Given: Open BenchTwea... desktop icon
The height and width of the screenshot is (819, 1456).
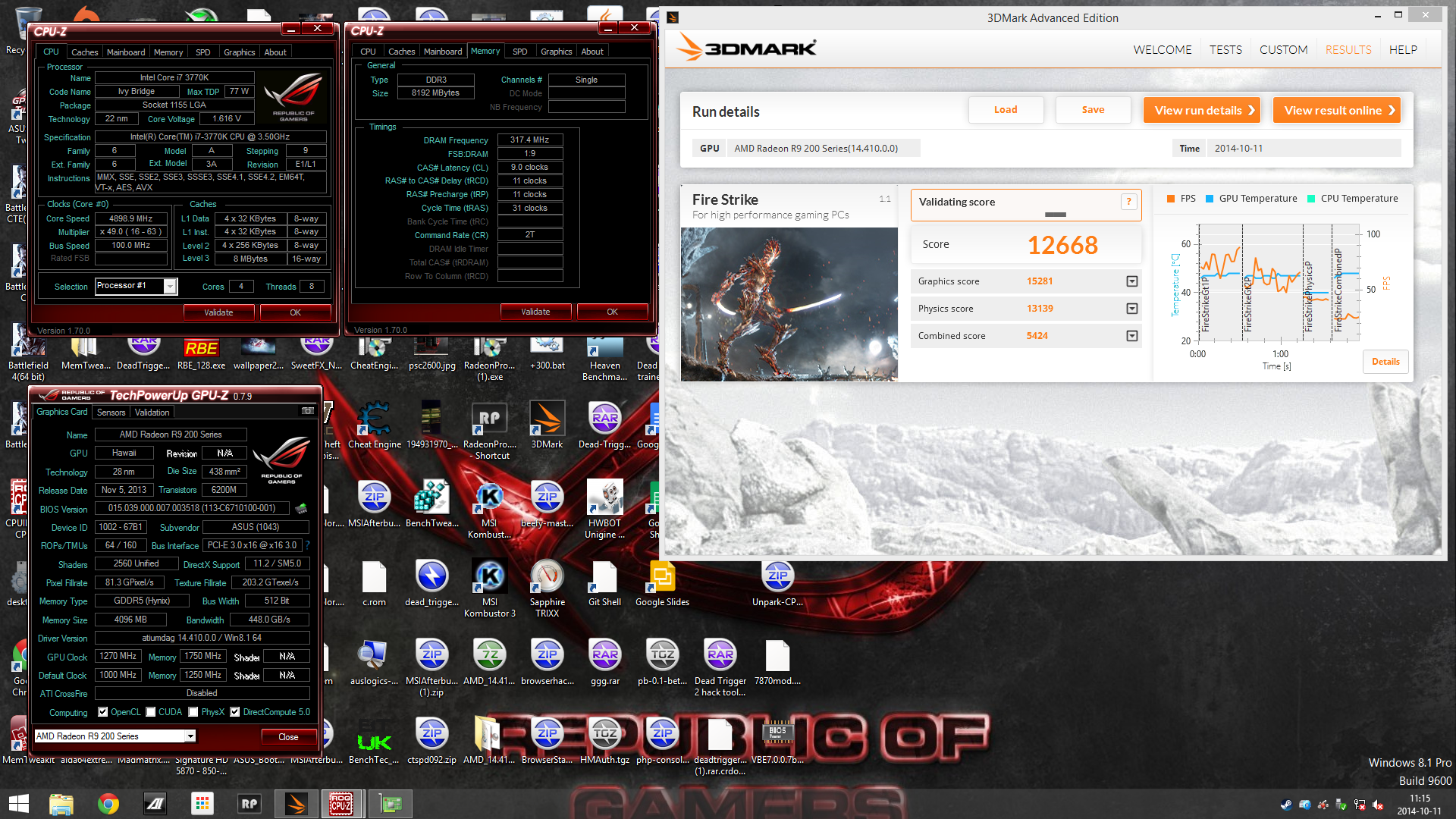Looking at the screenshot, I should pos(431,497).
